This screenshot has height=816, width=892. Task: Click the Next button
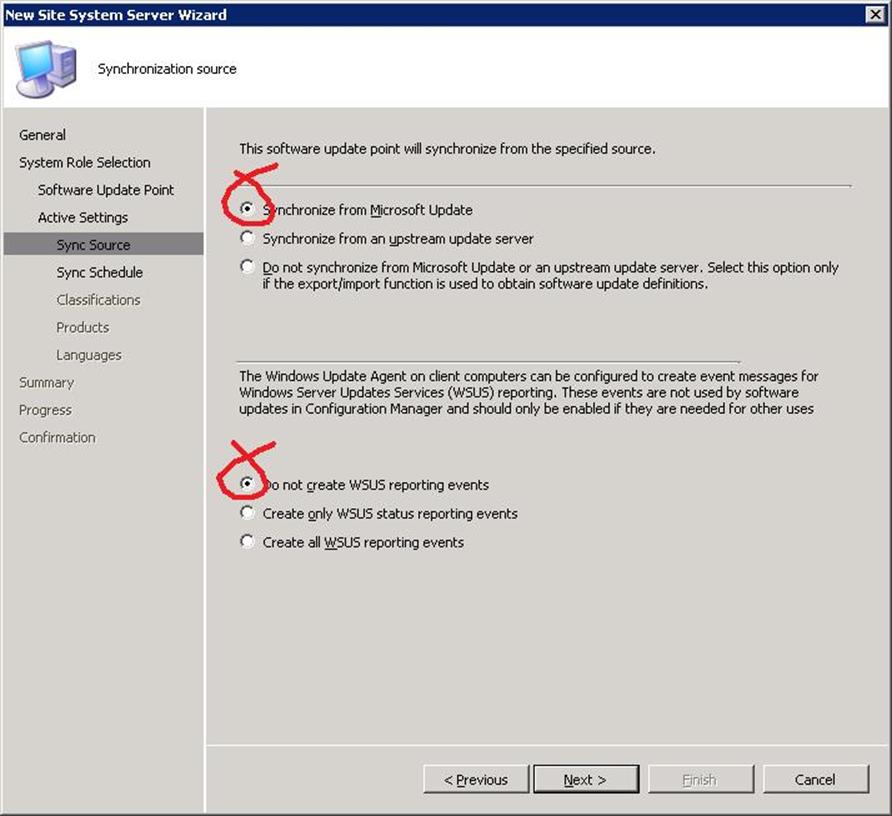click(586, 779)
